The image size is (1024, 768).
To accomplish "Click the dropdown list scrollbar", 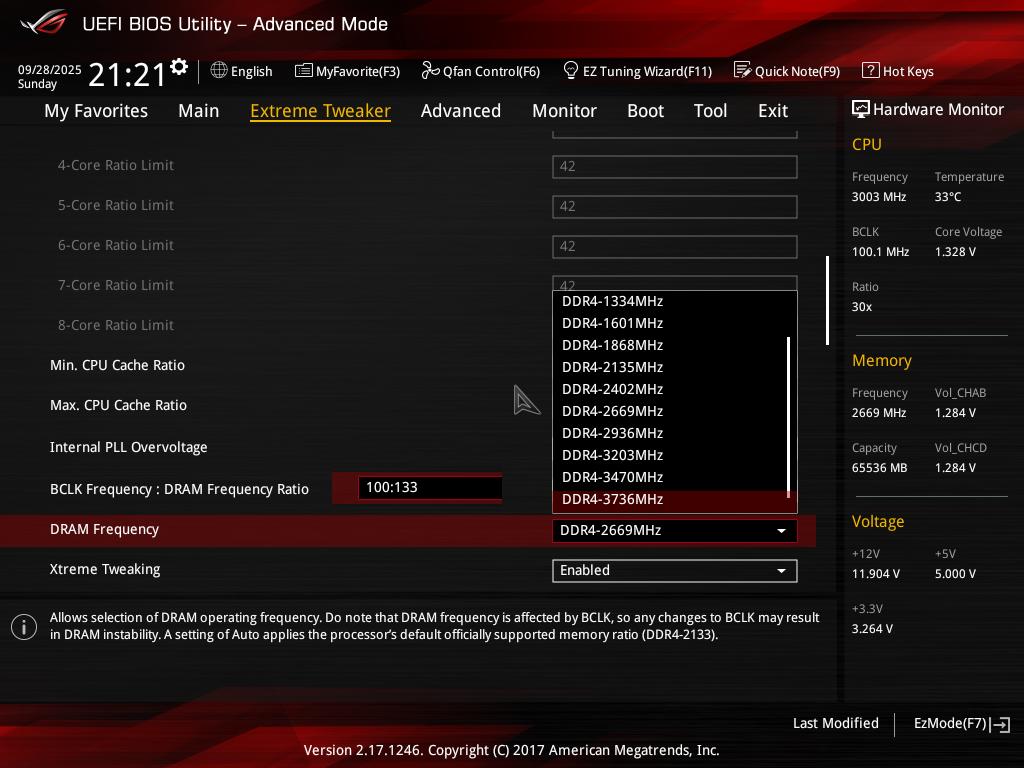I will (789, 417).
